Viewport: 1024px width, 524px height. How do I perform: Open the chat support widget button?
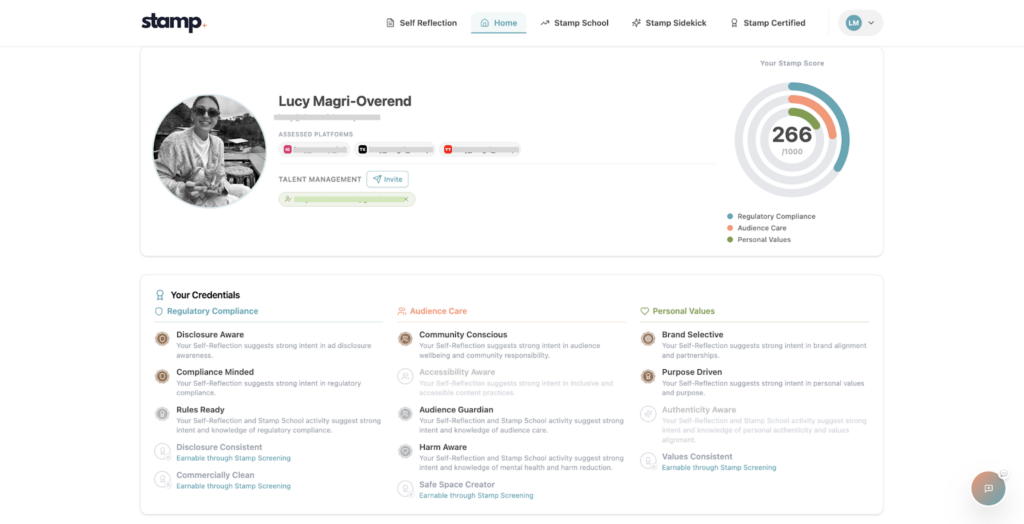[988, 488]
